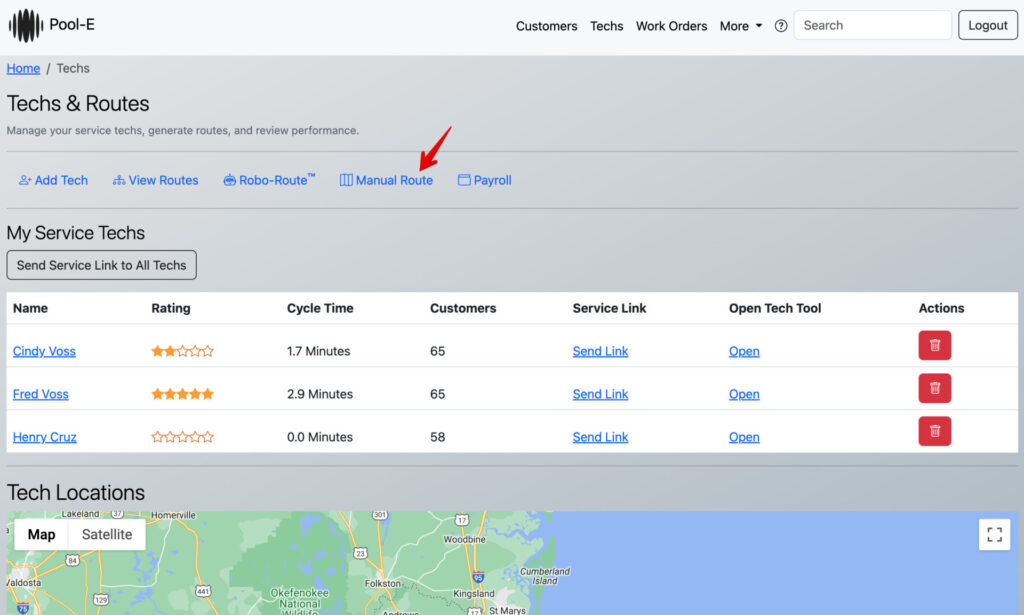This screenshot has width=1024, height=615.
Task: Click the Techs breadcrumb text
Action: tap(72, 69)
